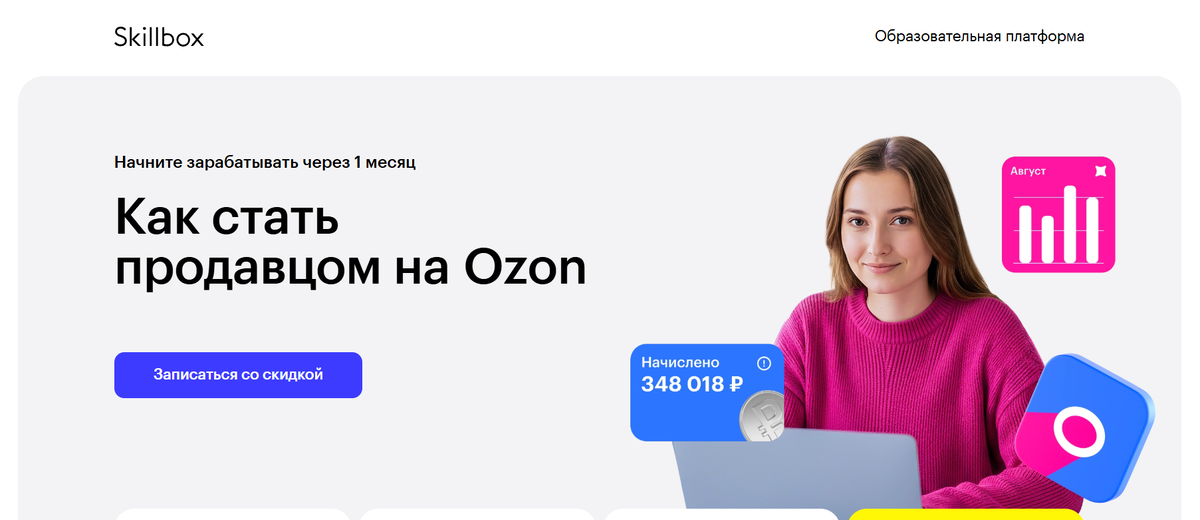Click the heading Как стать продавцом на Ozon
The height and width of the screenshot is (520, 1200).
point(350,243)
